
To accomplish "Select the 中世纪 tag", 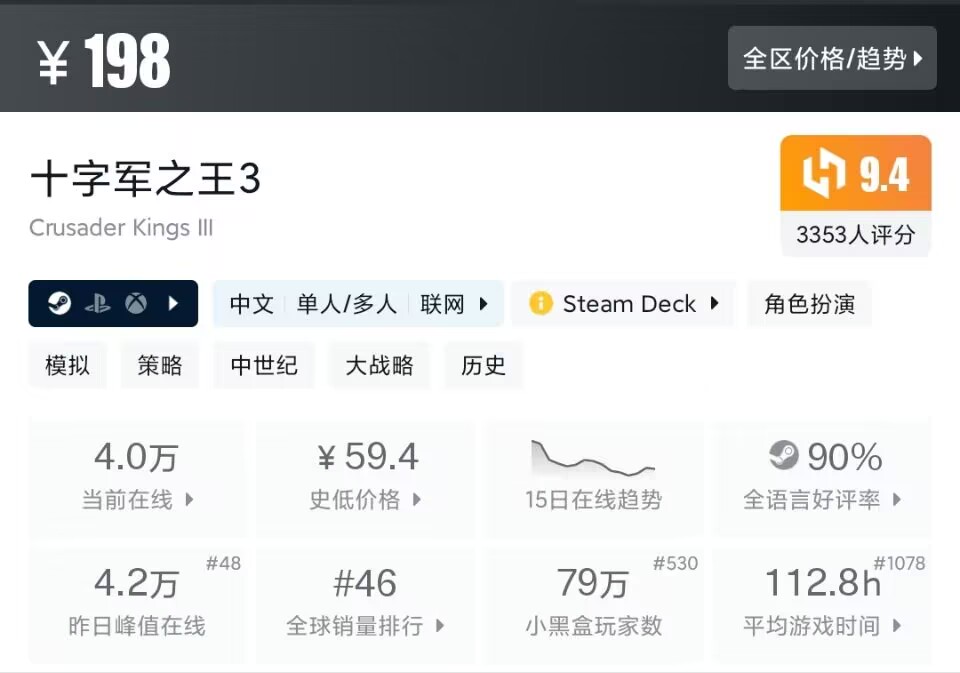I will tap(264, 366).
